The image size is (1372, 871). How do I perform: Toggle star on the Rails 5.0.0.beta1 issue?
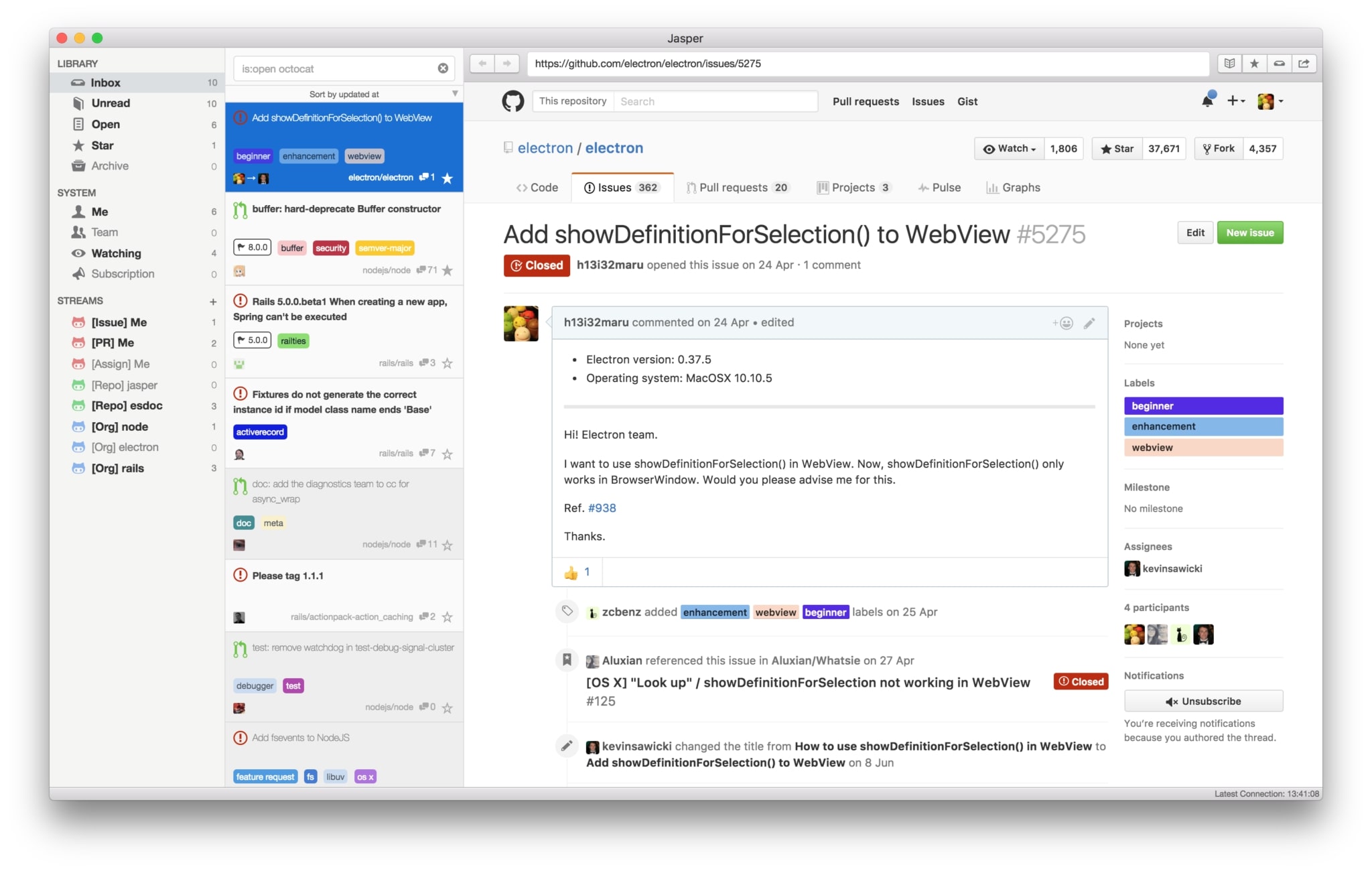[x=448, y=363]
